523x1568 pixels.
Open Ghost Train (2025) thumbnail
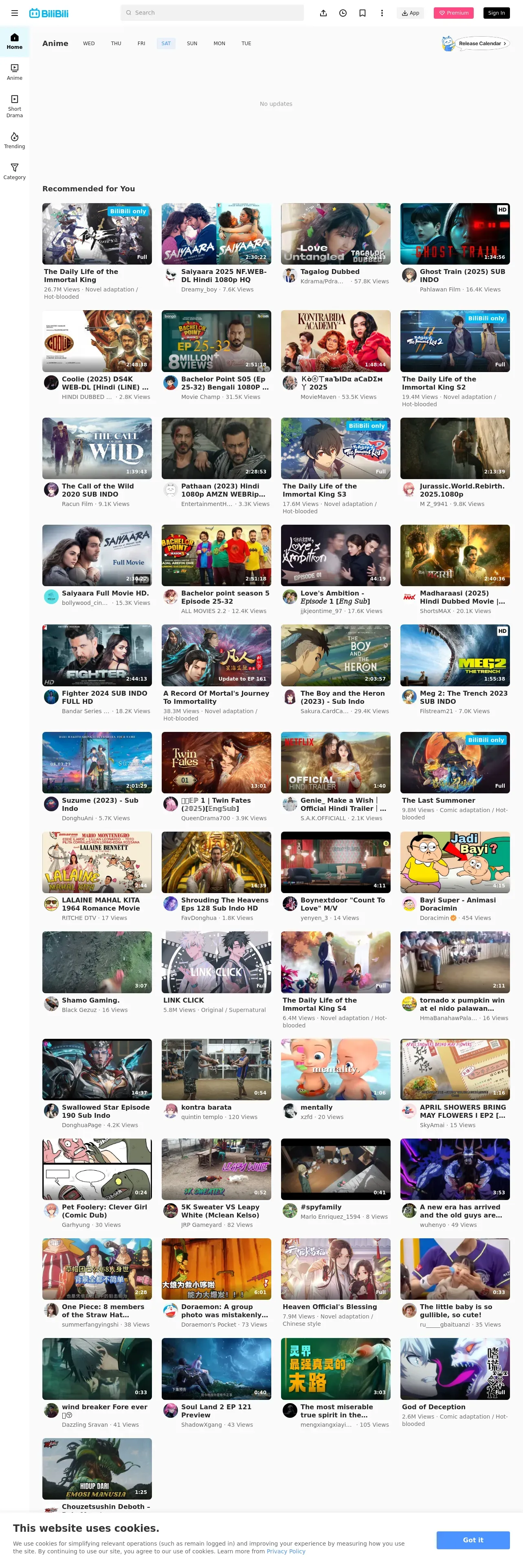click(x=455, y=234)
